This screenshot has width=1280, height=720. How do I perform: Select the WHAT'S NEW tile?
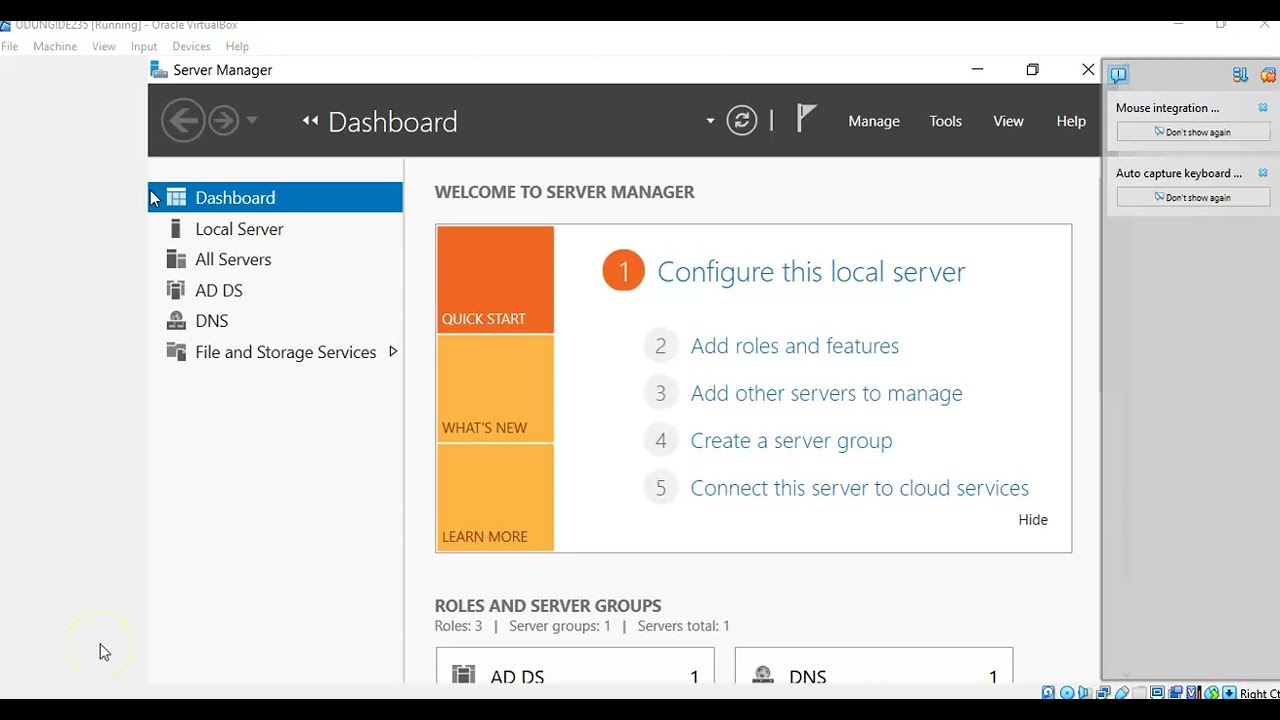pos(495,389)
